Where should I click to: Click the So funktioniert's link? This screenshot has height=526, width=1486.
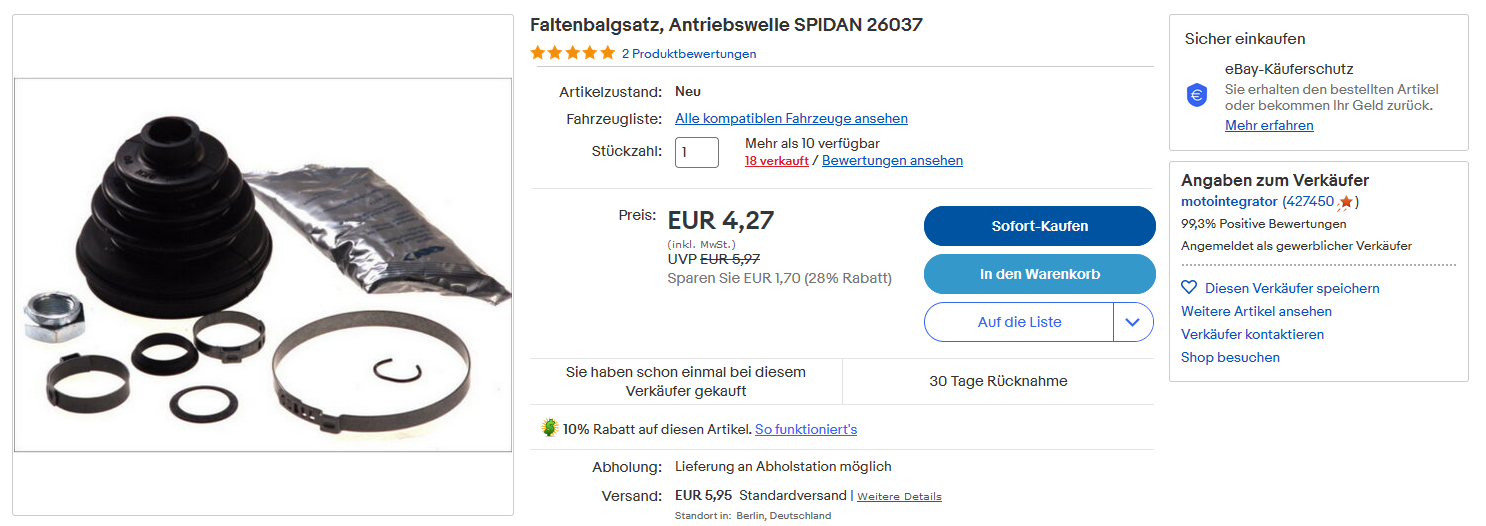tap(805, 429)
